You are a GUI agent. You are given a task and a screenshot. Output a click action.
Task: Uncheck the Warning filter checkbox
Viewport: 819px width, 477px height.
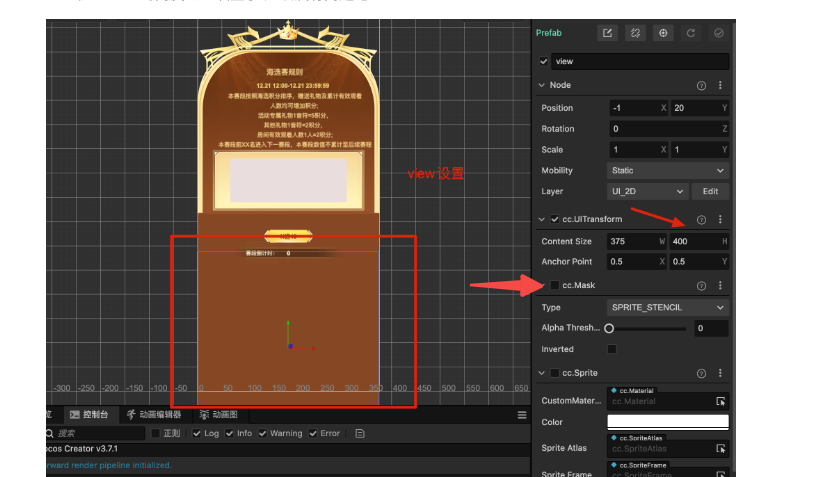click(262, 434)
